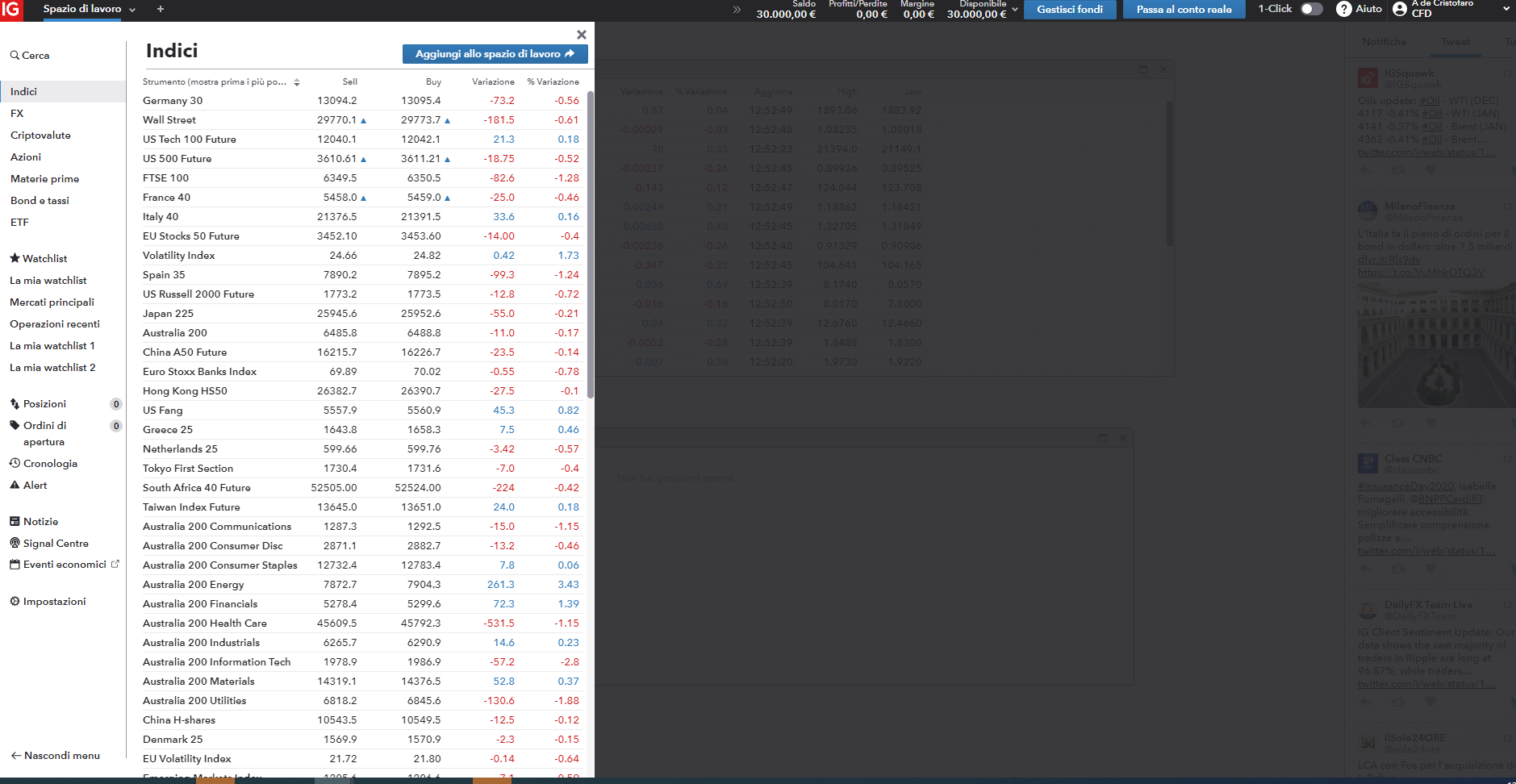This screenshot has height=784, width=1516.
Task: Select Wall Street instrument
Action: [169, 120]
